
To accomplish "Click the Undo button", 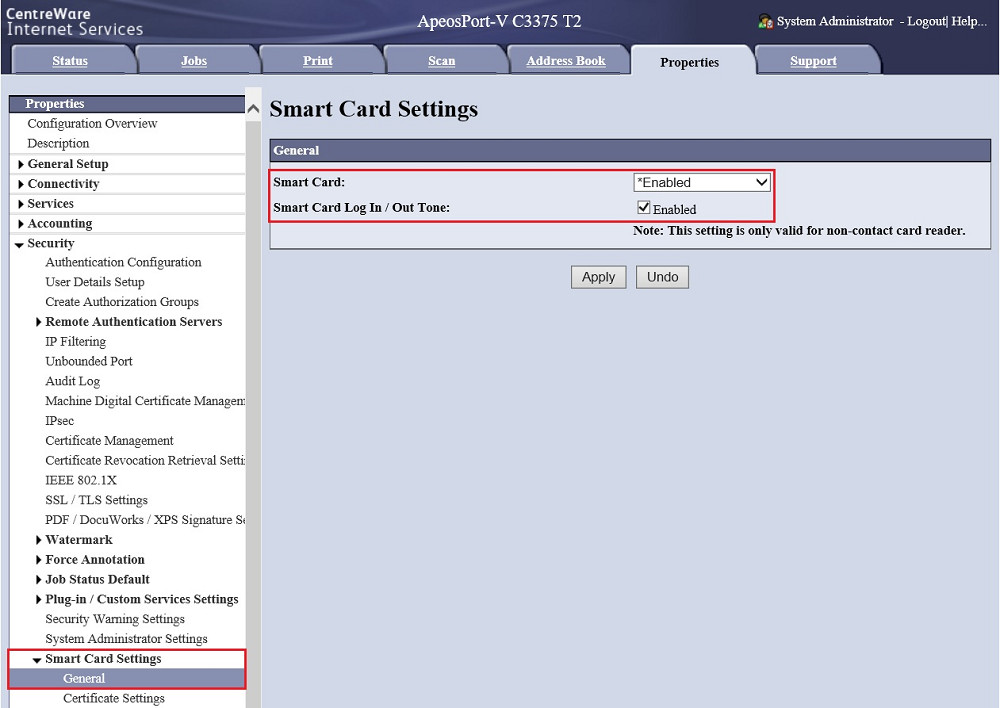I will [x=662, y=277].
